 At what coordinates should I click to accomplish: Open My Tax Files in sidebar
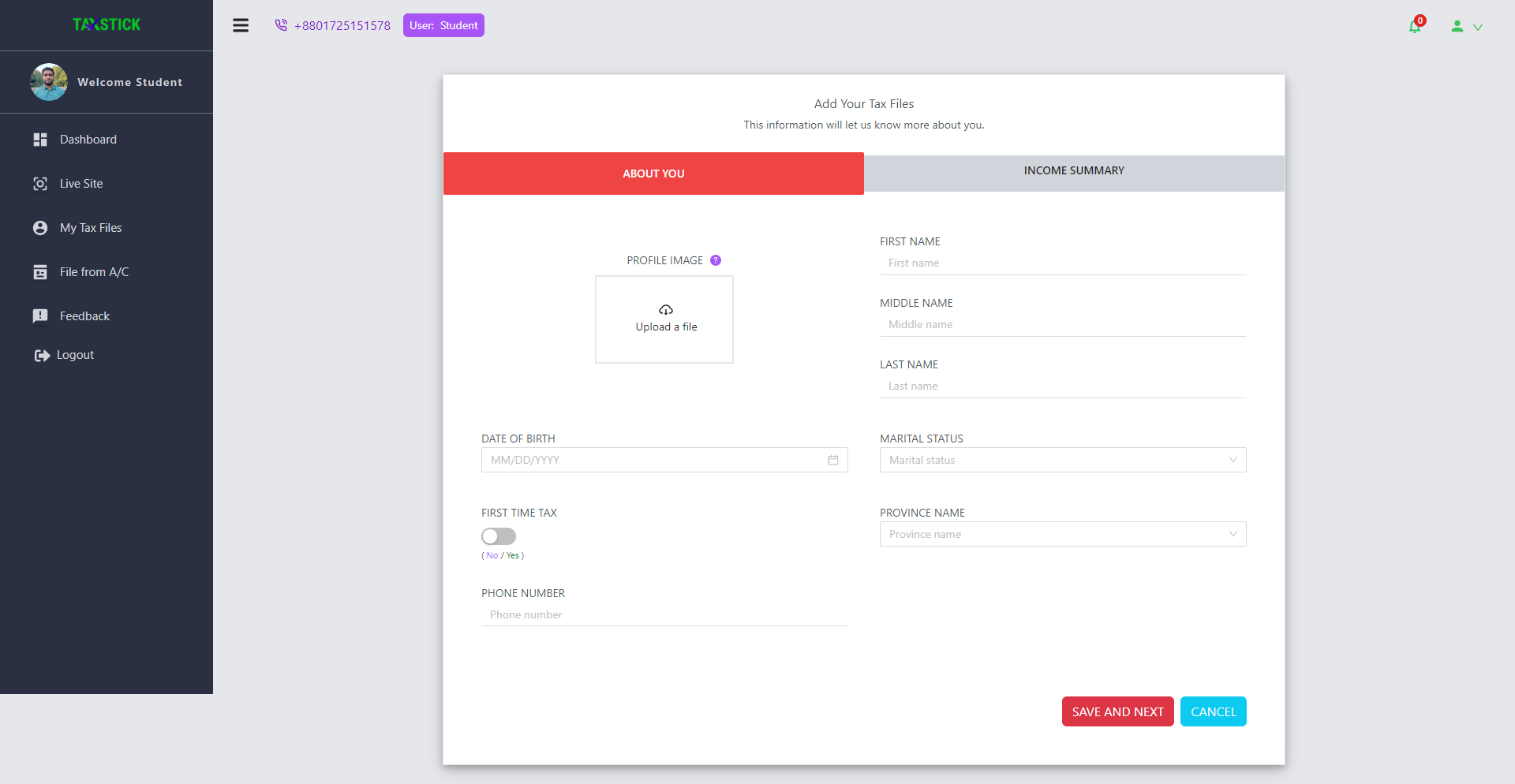(x=91, y=228)
